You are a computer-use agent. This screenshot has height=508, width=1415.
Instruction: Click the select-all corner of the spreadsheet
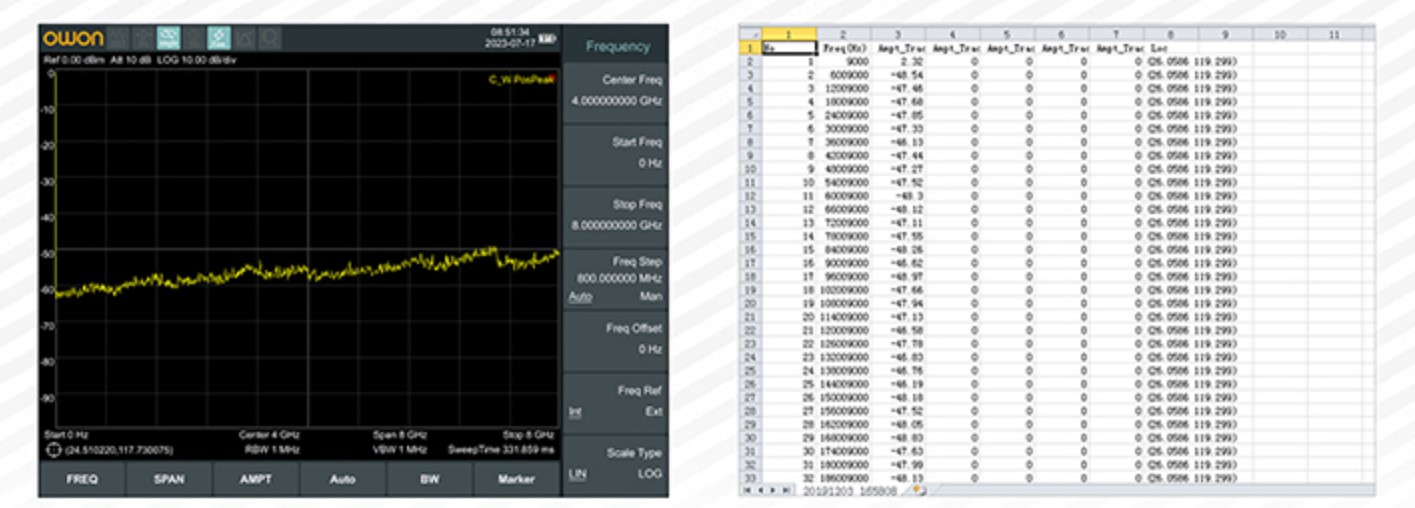751,34
